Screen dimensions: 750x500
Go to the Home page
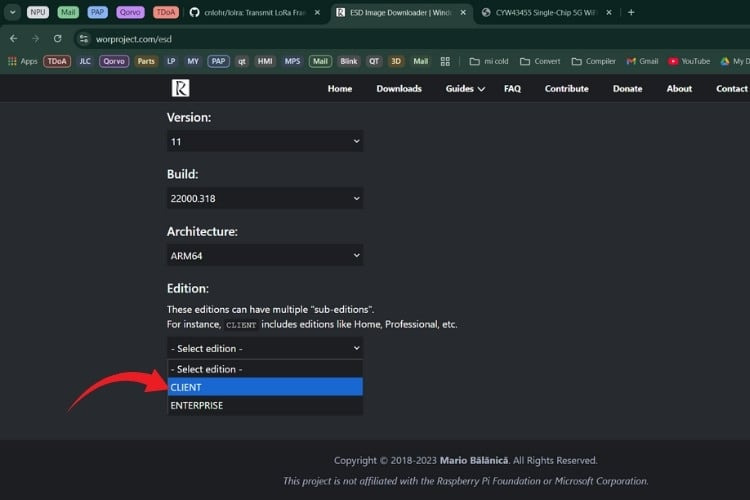(340, 89)
